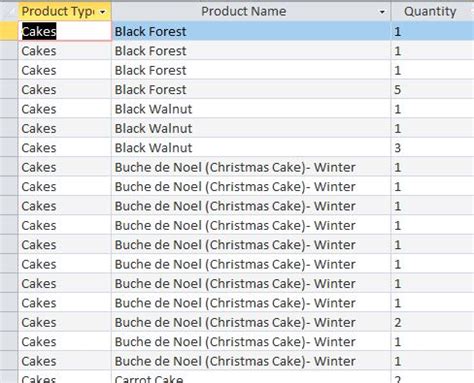The image size is (474, 383).
Task: Select the record selector of the Carrot Cake row
Action: pos(9,377)
